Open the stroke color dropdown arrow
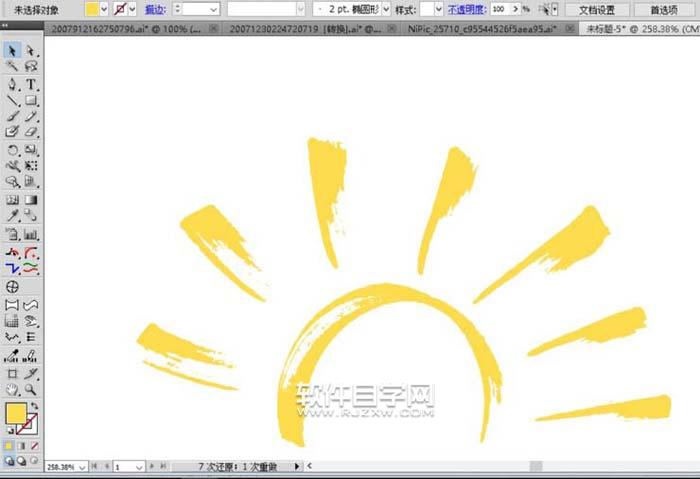 tap(132, 9)
